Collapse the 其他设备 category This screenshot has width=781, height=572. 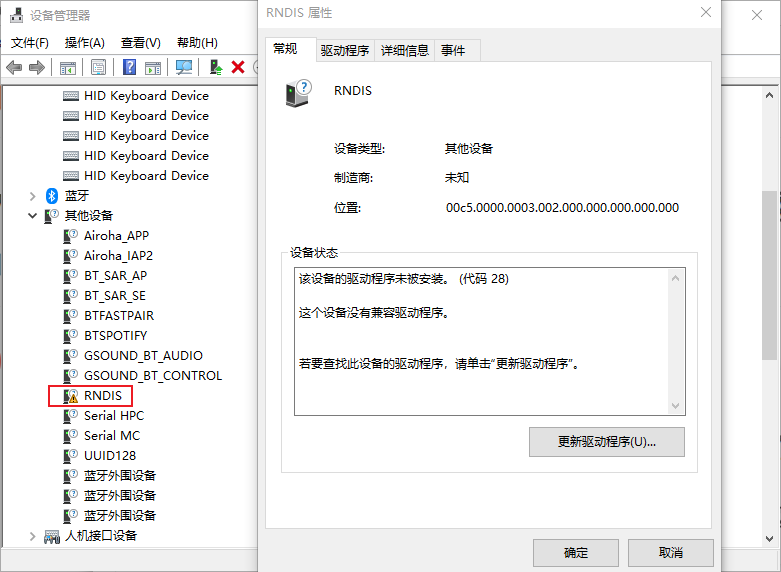point(32,216)
